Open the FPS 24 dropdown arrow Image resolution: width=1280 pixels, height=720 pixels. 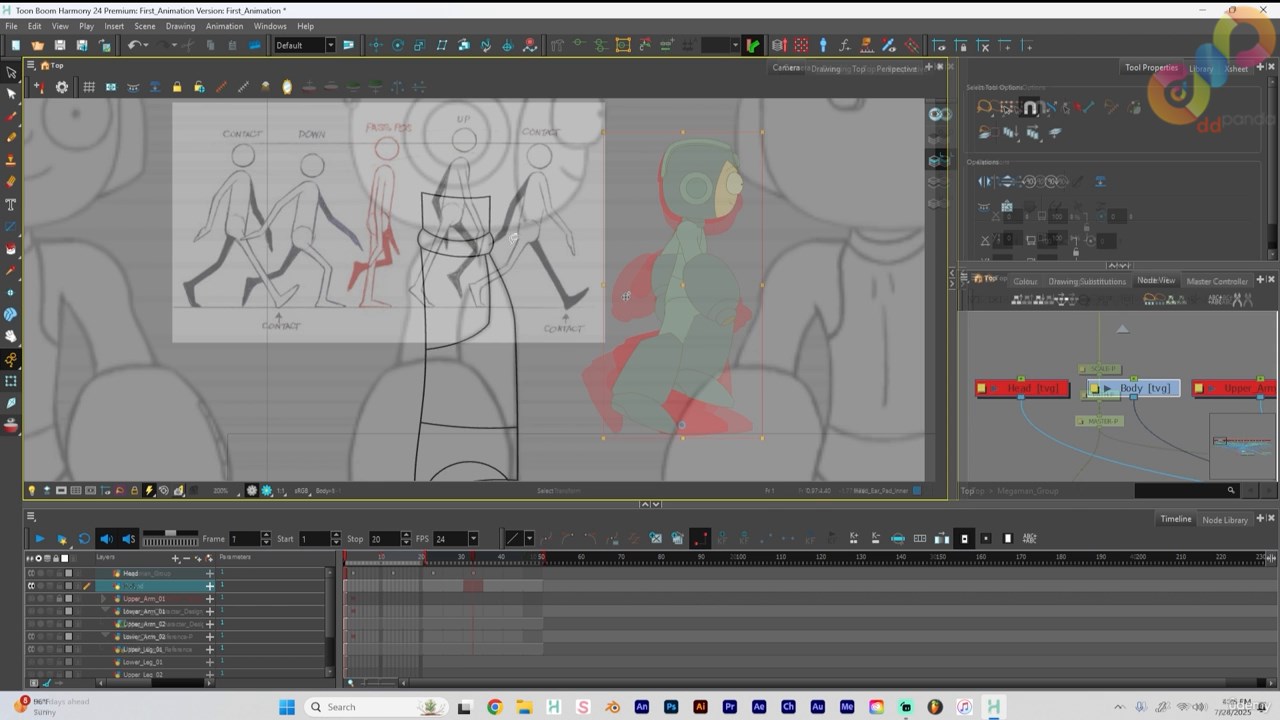tap(473, 539)
